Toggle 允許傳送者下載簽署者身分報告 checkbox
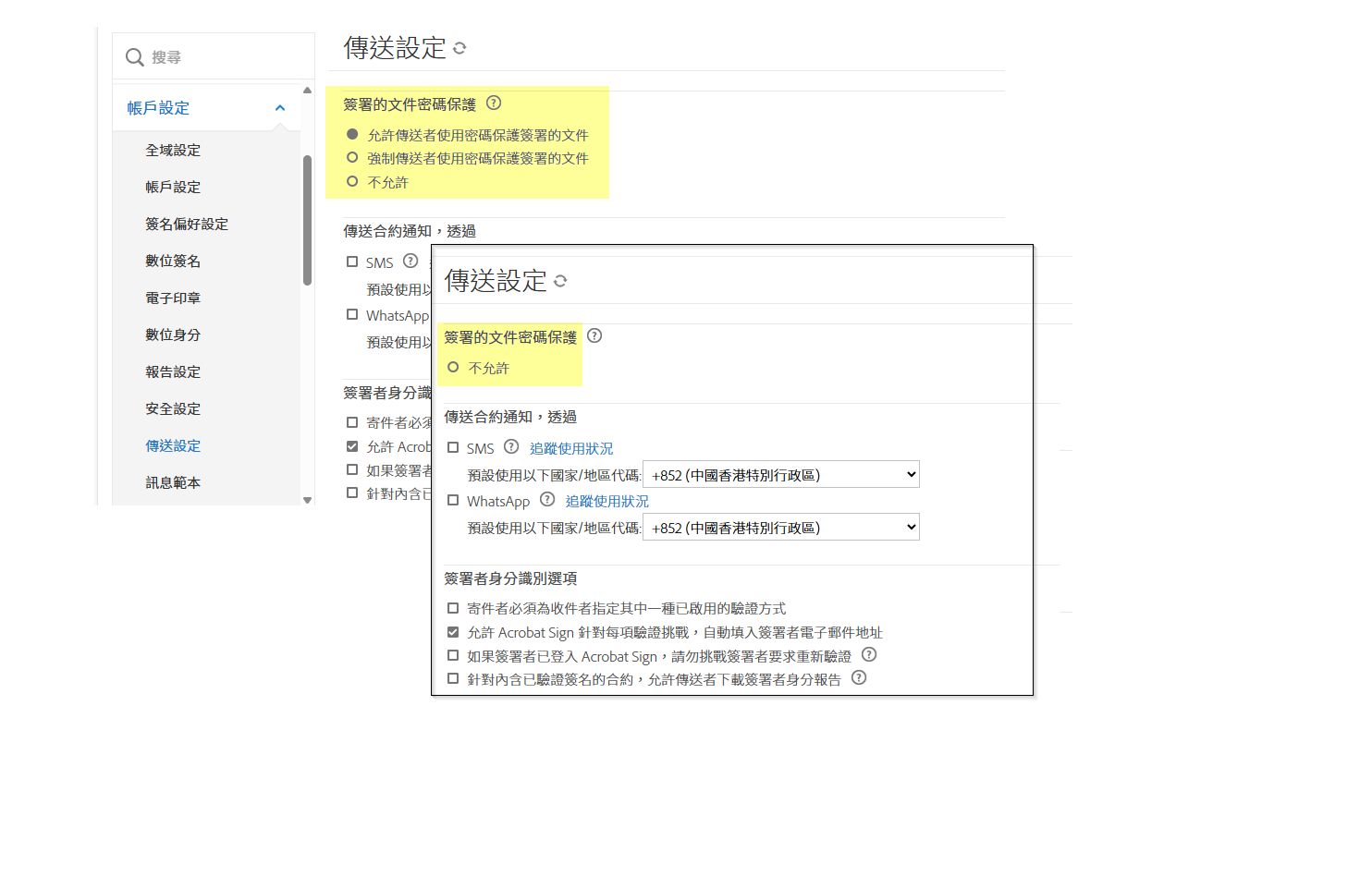The height and width of the screenshot is (876, 1372). (x=453, y=678)
